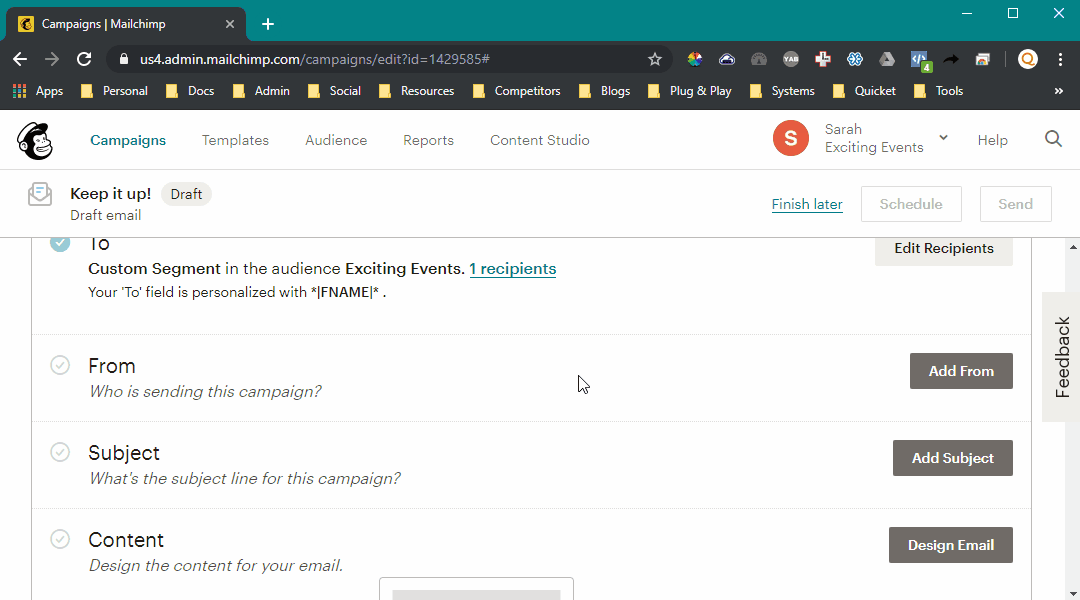The height and width of the screenshot is (600, 1080).
Task: Click the Content section status circle
Action: [x=60, y=539]
